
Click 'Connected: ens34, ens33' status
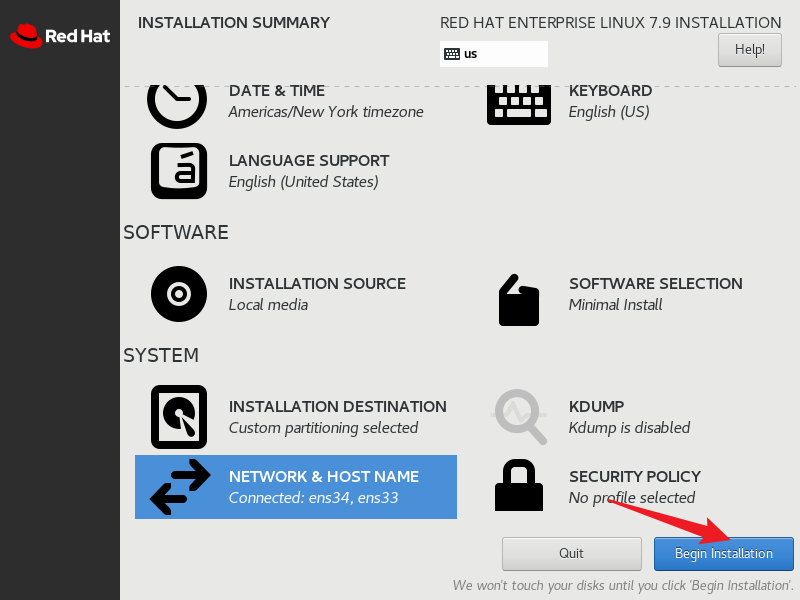tap(313, 498)
